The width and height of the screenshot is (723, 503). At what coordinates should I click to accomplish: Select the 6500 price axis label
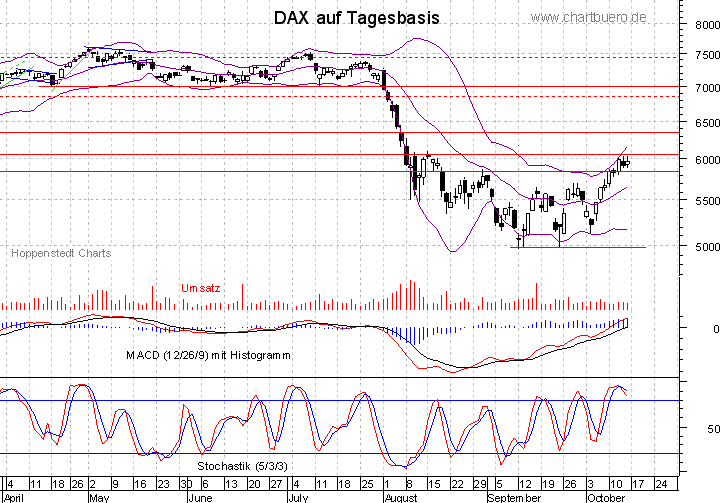pos(708,123)
